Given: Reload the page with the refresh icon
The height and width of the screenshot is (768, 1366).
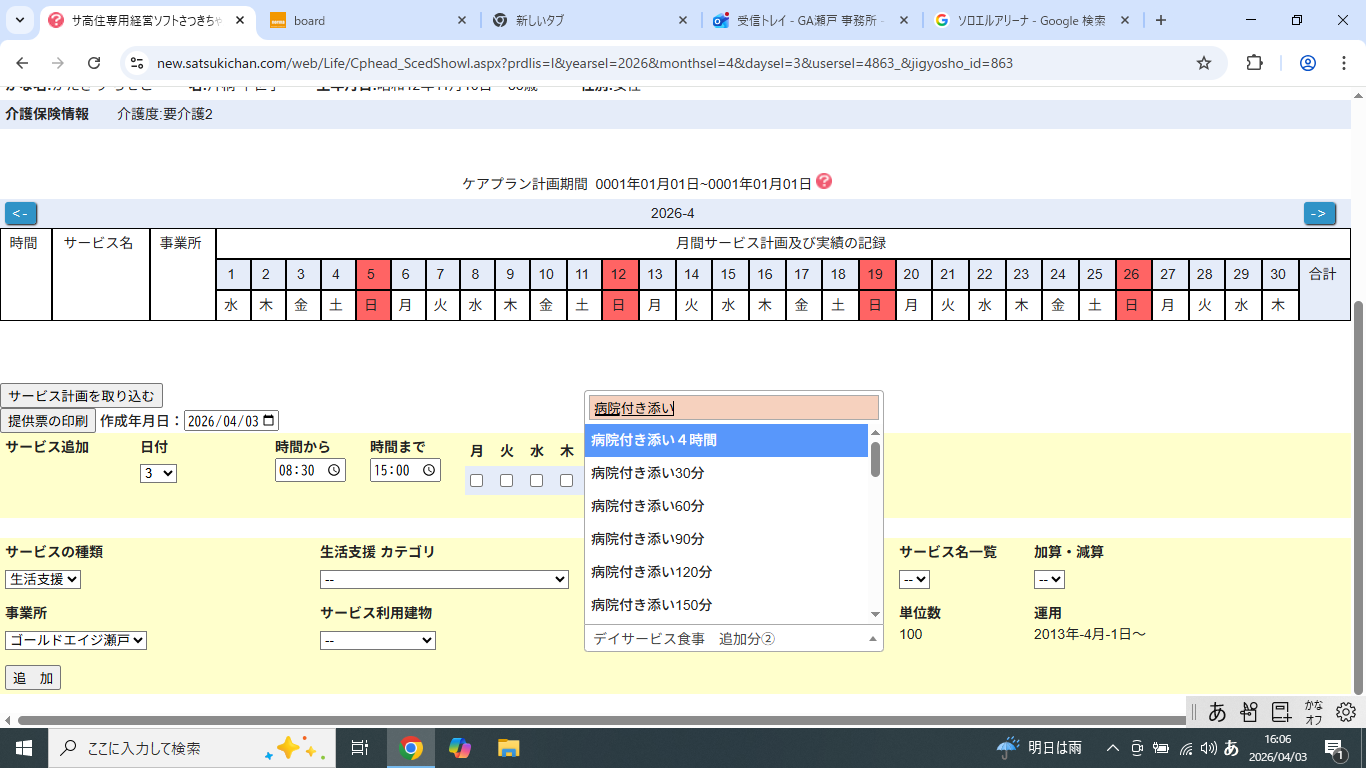Looking at the screenshot, I should coord(94,63).
